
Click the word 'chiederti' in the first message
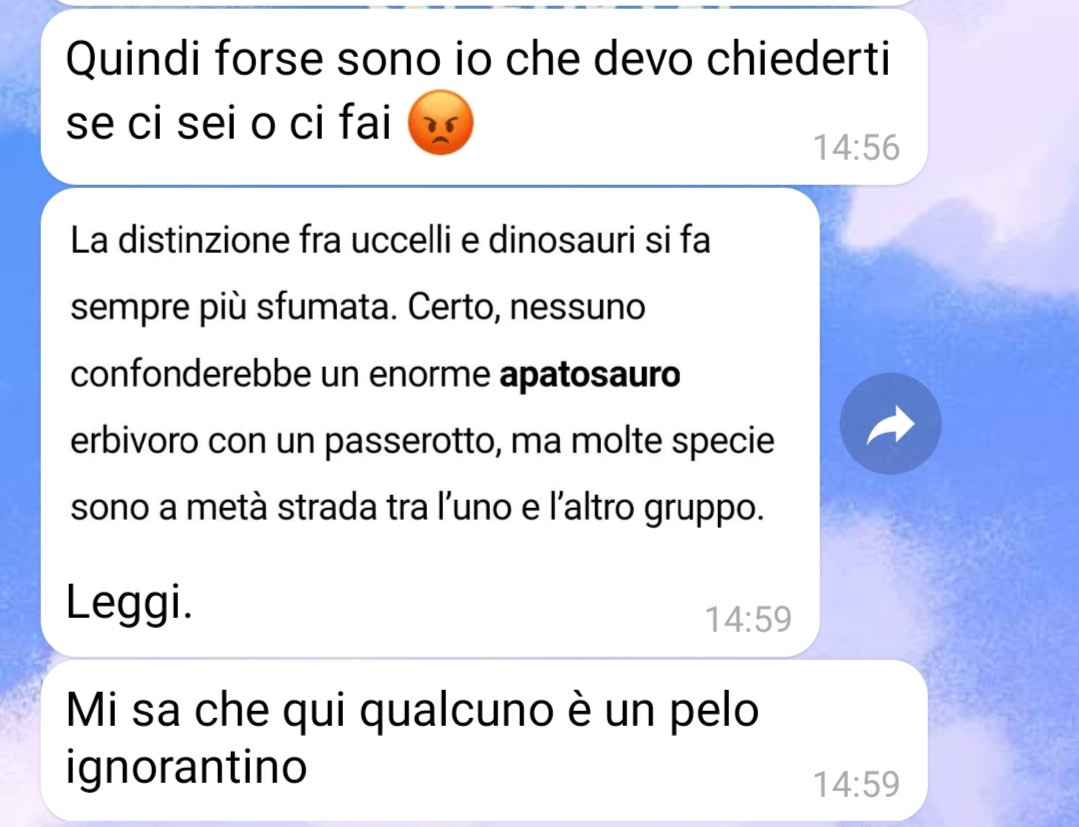coord(798,58)
